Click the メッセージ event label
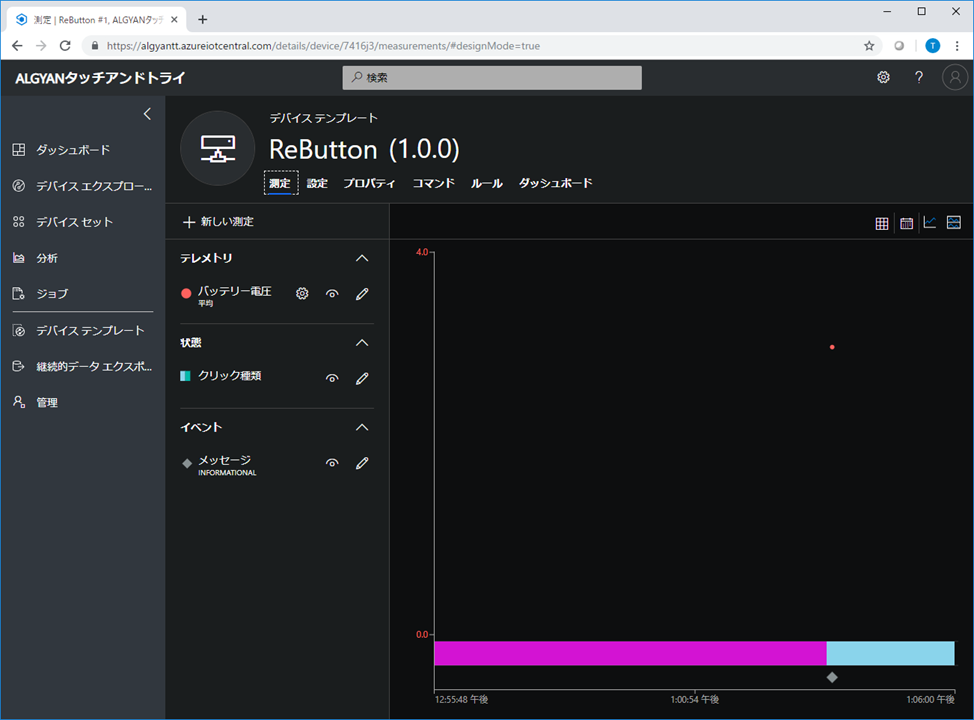This screenshot has width=974, height=720. click(x=225, y=460)
